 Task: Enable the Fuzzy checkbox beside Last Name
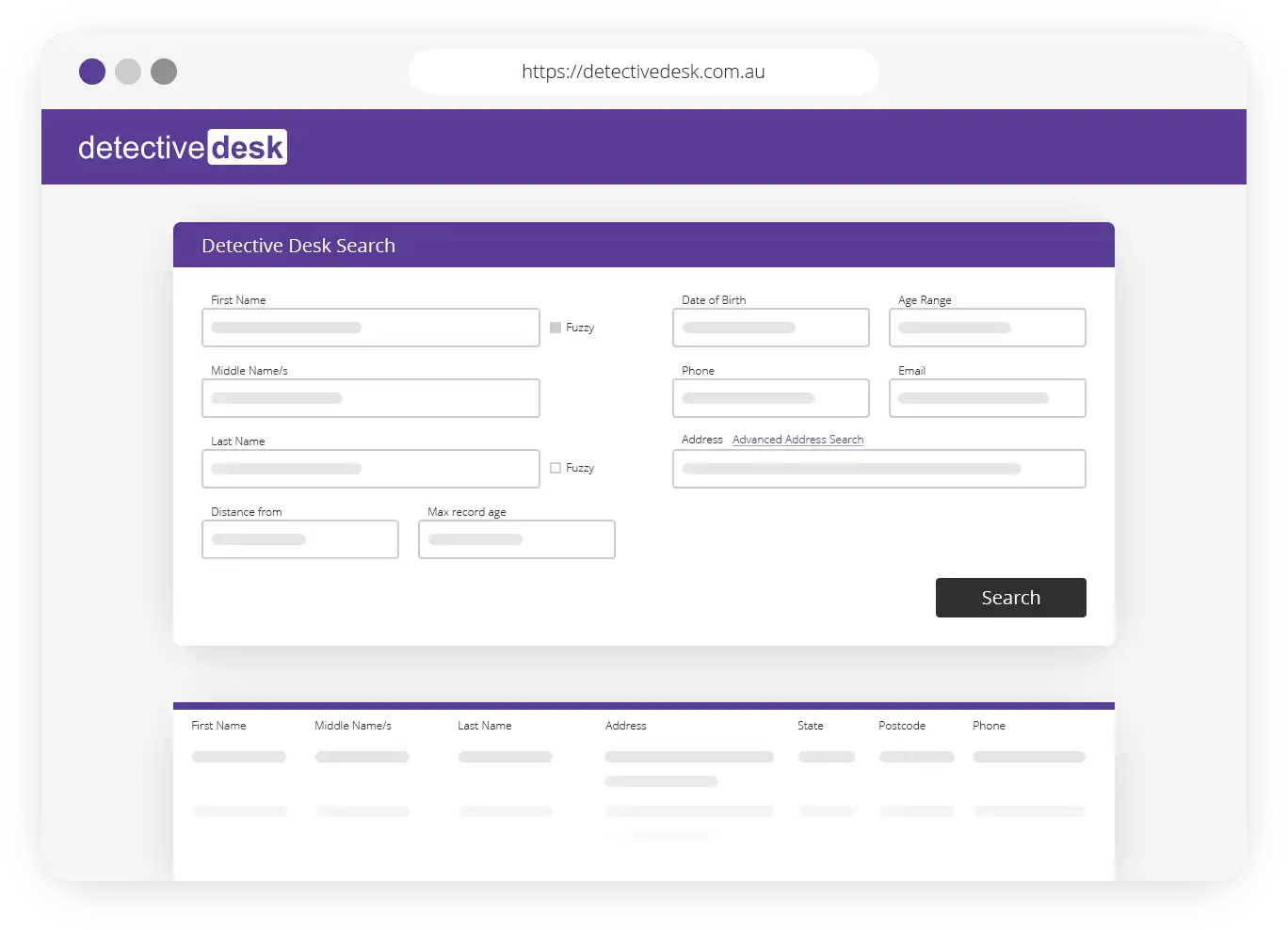tap(555, 468)
